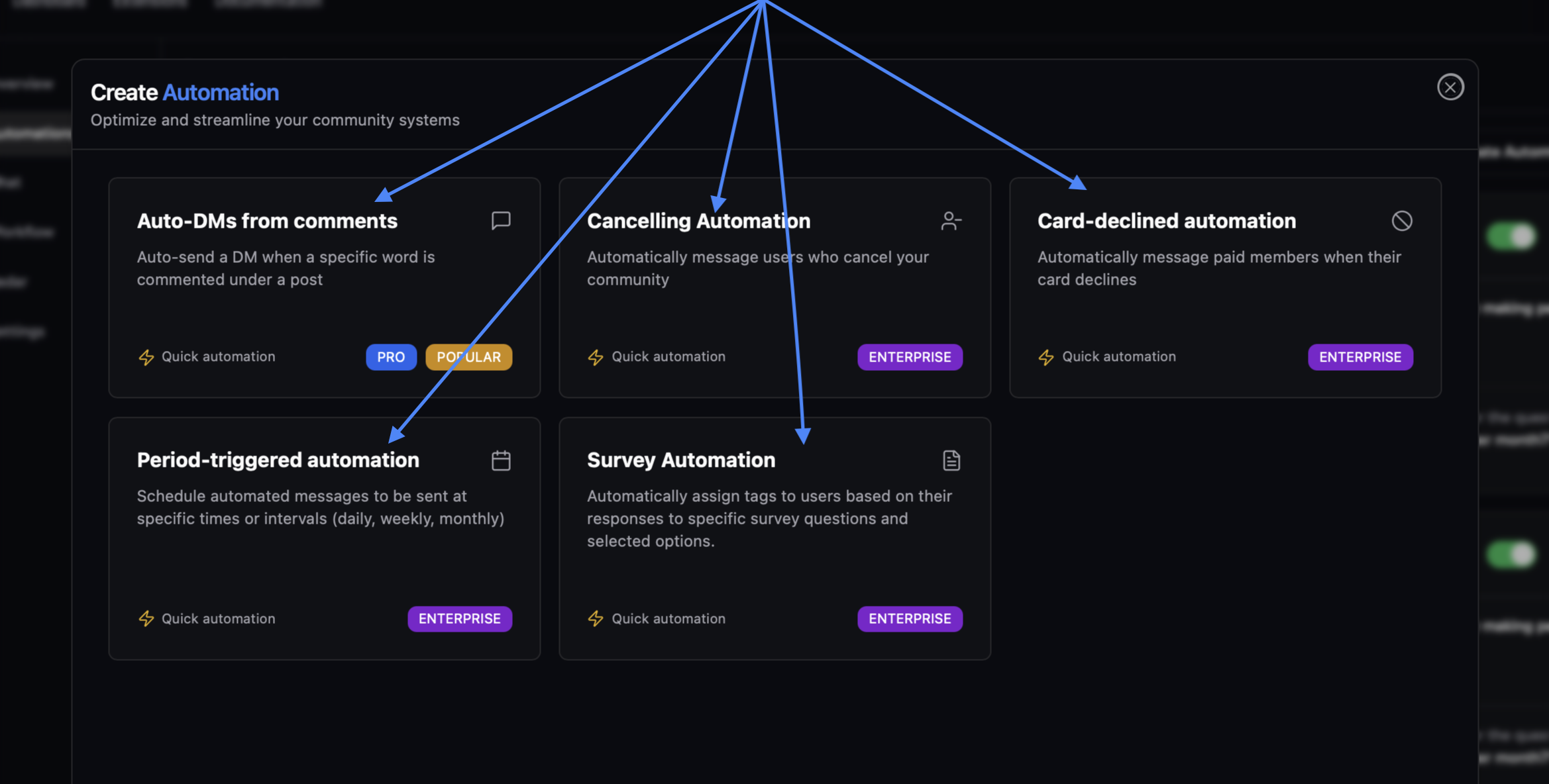The width and height of the screenshot is (1549, 784).
Task: Click lightning bolt icon in Card-declined card
Action: click(1045, 357)
